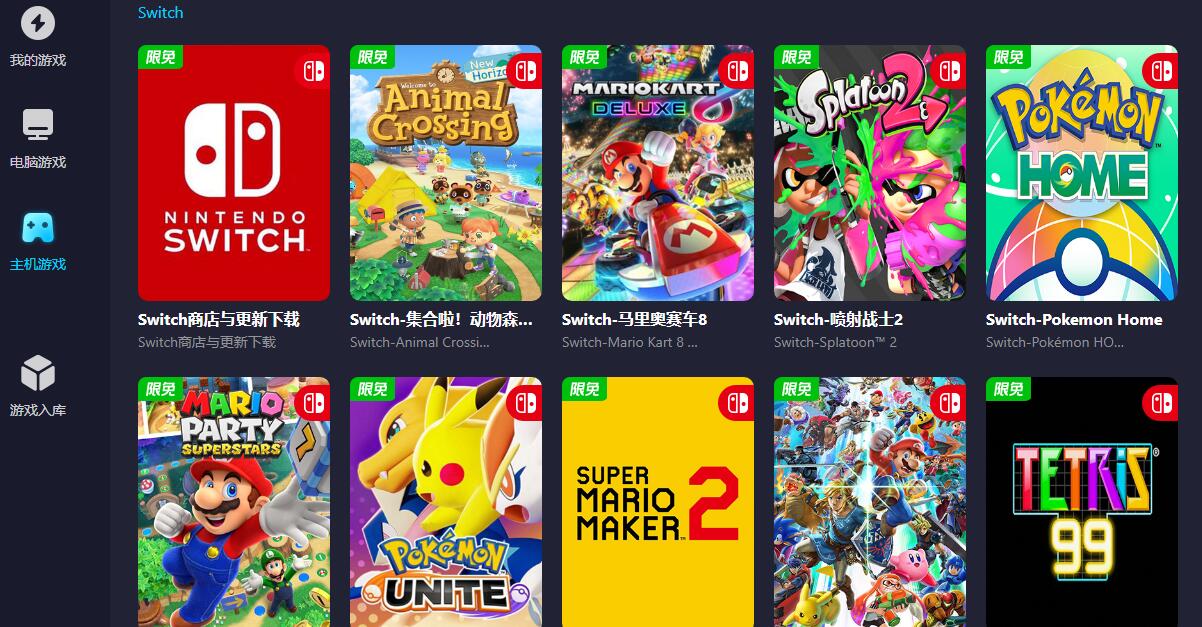1202x627 pixels.
Task: Open the Mario Party Superstars cover
Action: (234, 502)
